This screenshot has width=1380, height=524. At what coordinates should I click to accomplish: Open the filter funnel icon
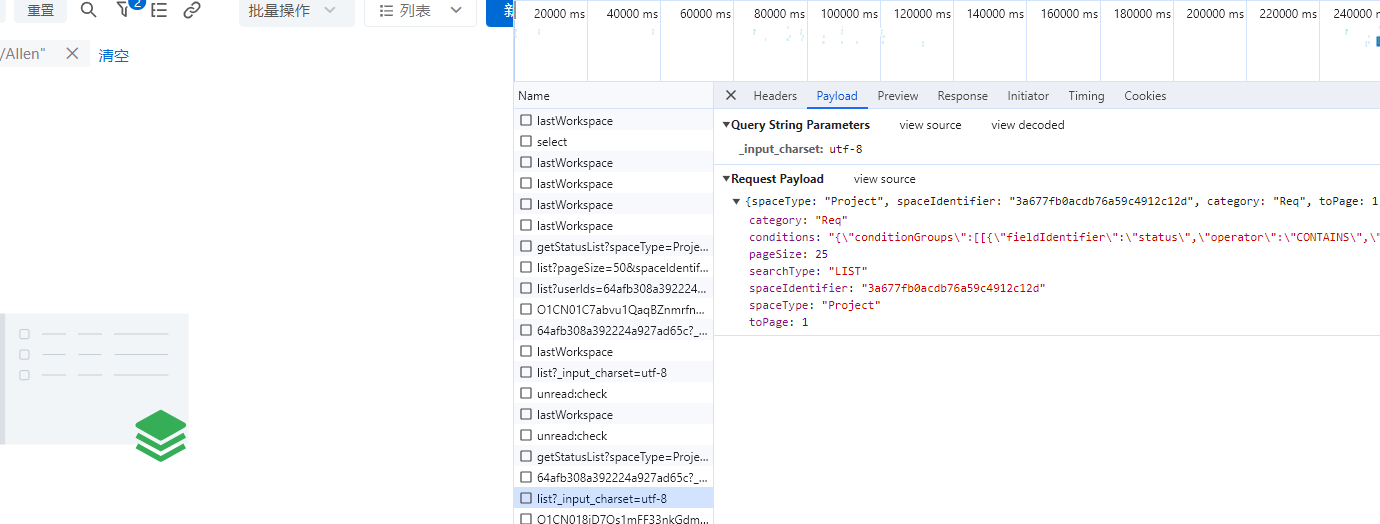click(x=124, y=10)
